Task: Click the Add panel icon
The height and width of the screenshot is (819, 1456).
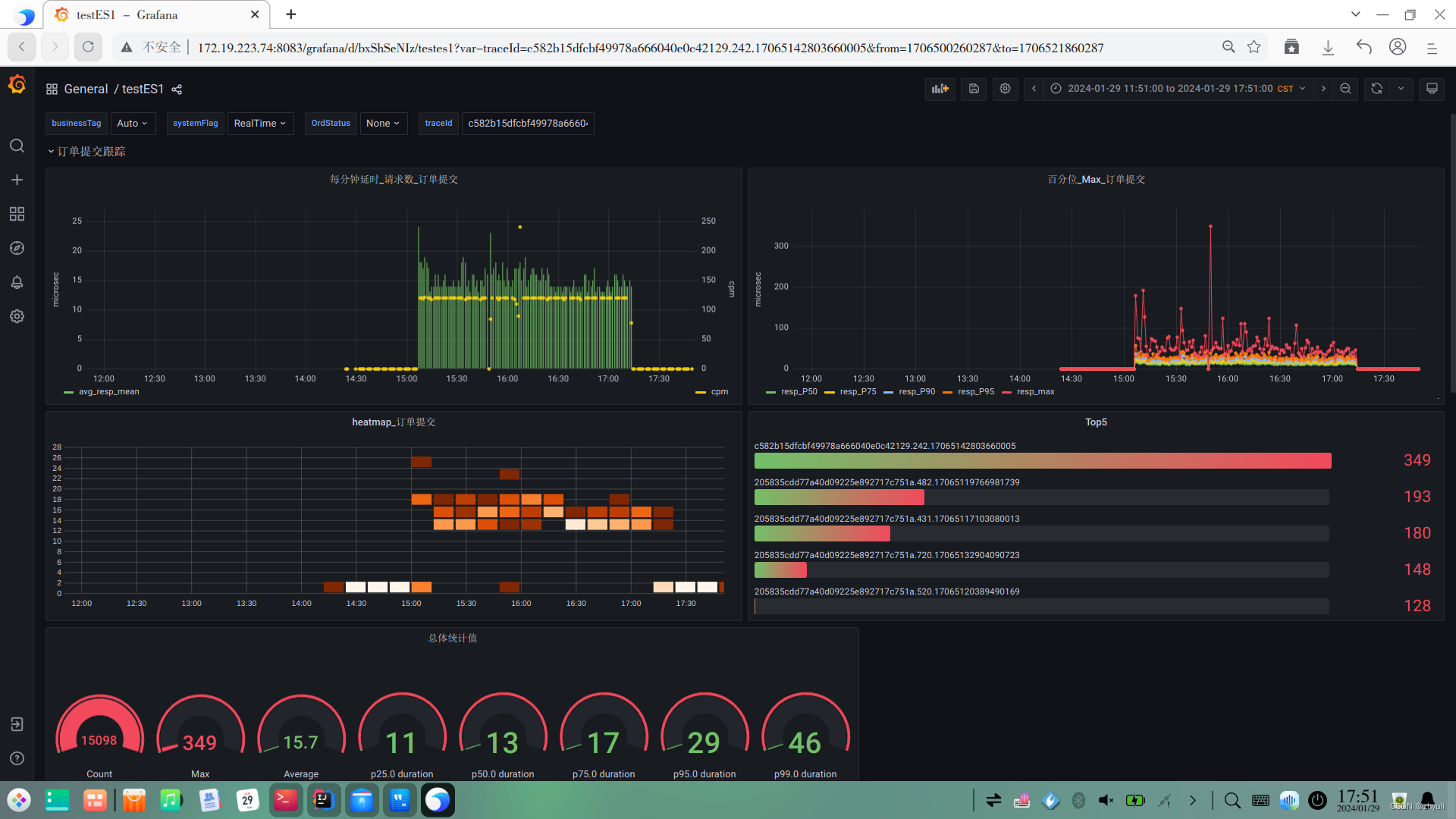Action: click(x=940, y=89)
